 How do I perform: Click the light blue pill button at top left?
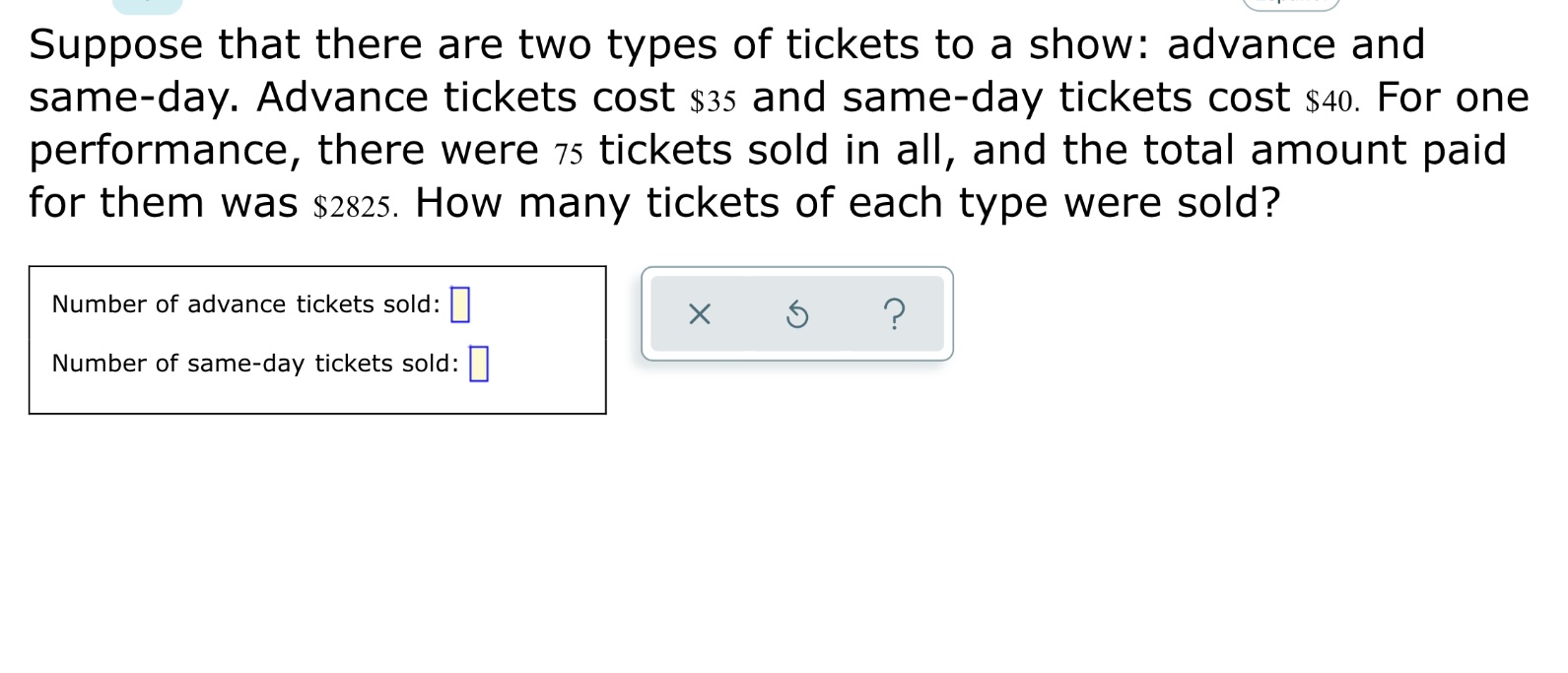148,5
